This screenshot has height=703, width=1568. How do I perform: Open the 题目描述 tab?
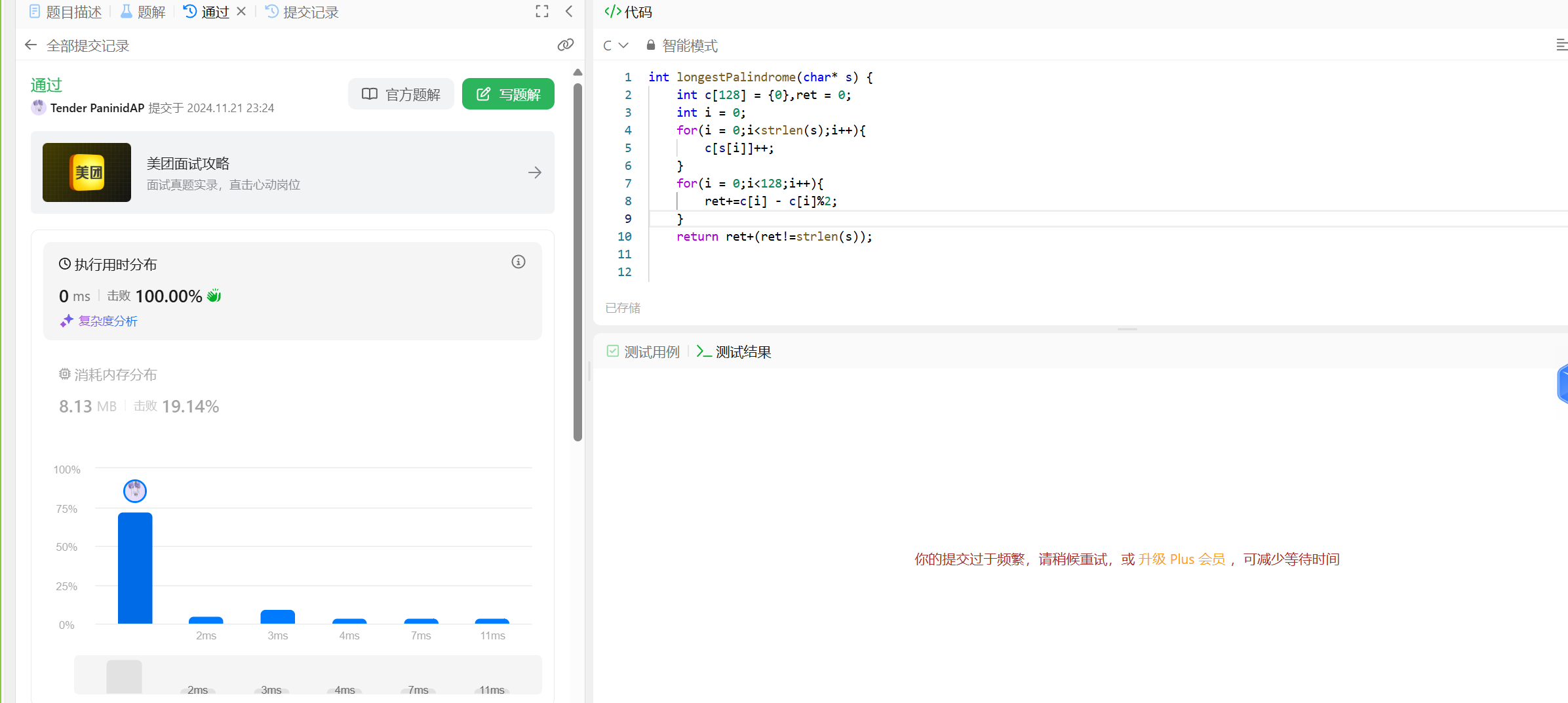[66, 12]
